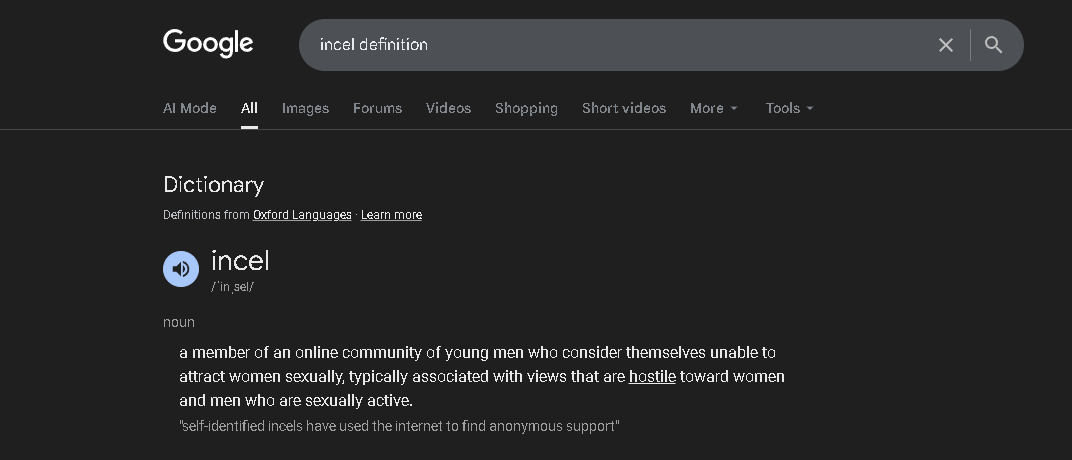The image size is (1072, 460).
Task: Clear the search box with X icon
Action: tap(945, 45)
